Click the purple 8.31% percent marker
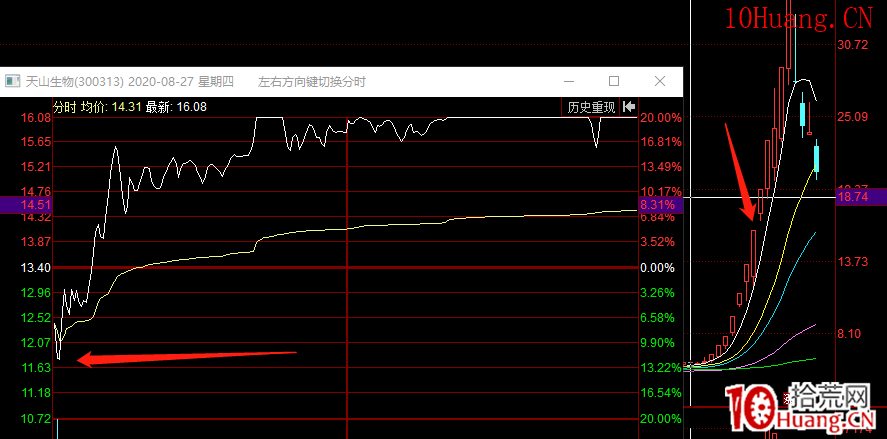The height and width of the screenshot is (439, 887). point(660,205)
